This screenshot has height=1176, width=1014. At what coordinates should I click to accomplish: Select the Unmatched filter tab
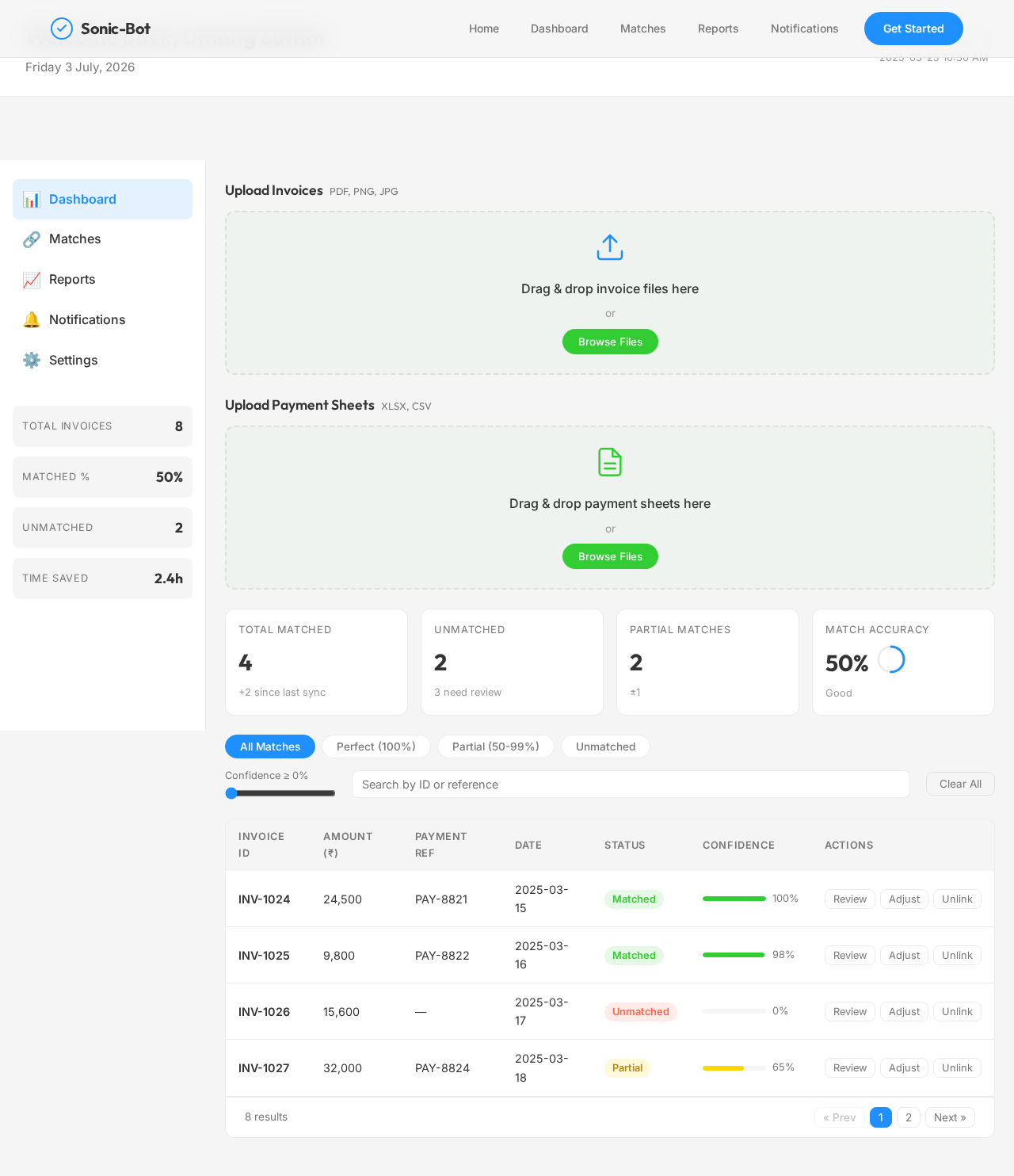[606, 746]
